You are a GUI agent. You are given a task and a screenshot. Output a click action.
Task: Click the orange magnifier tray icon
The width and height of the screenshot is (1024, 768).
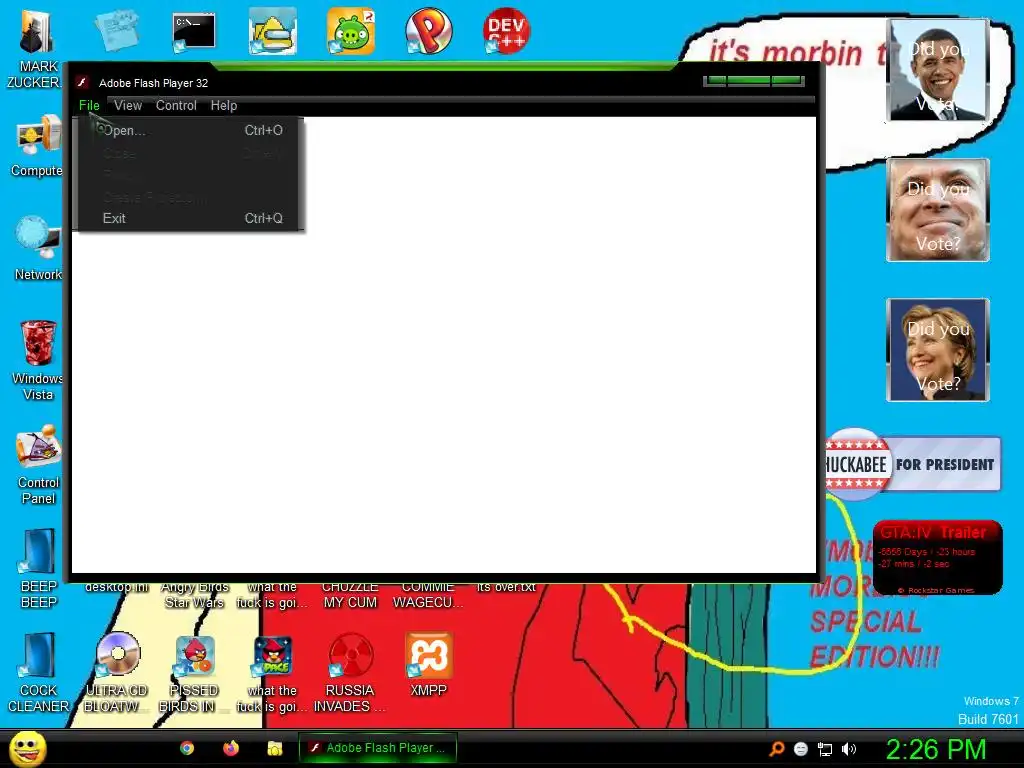click(x=777, y=749)
